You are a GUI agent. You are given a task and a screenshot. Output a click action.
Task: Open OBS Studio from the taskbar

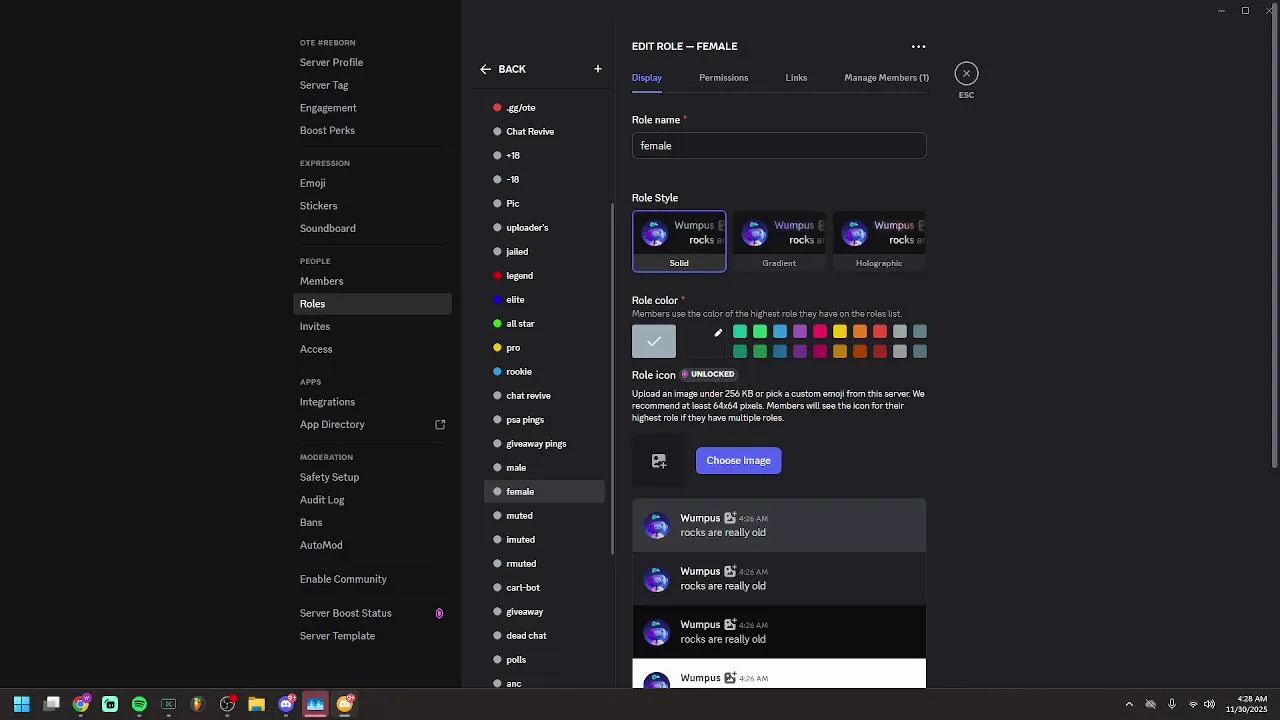pos(227,704)
